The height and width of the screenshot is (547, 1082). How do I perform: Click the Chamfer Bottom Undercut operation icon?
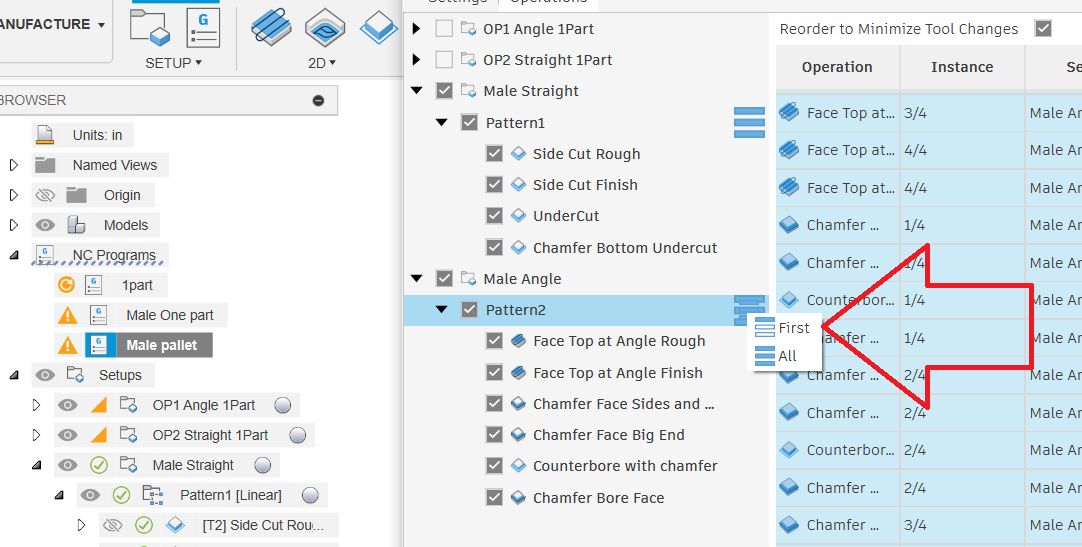pos(518,247)
